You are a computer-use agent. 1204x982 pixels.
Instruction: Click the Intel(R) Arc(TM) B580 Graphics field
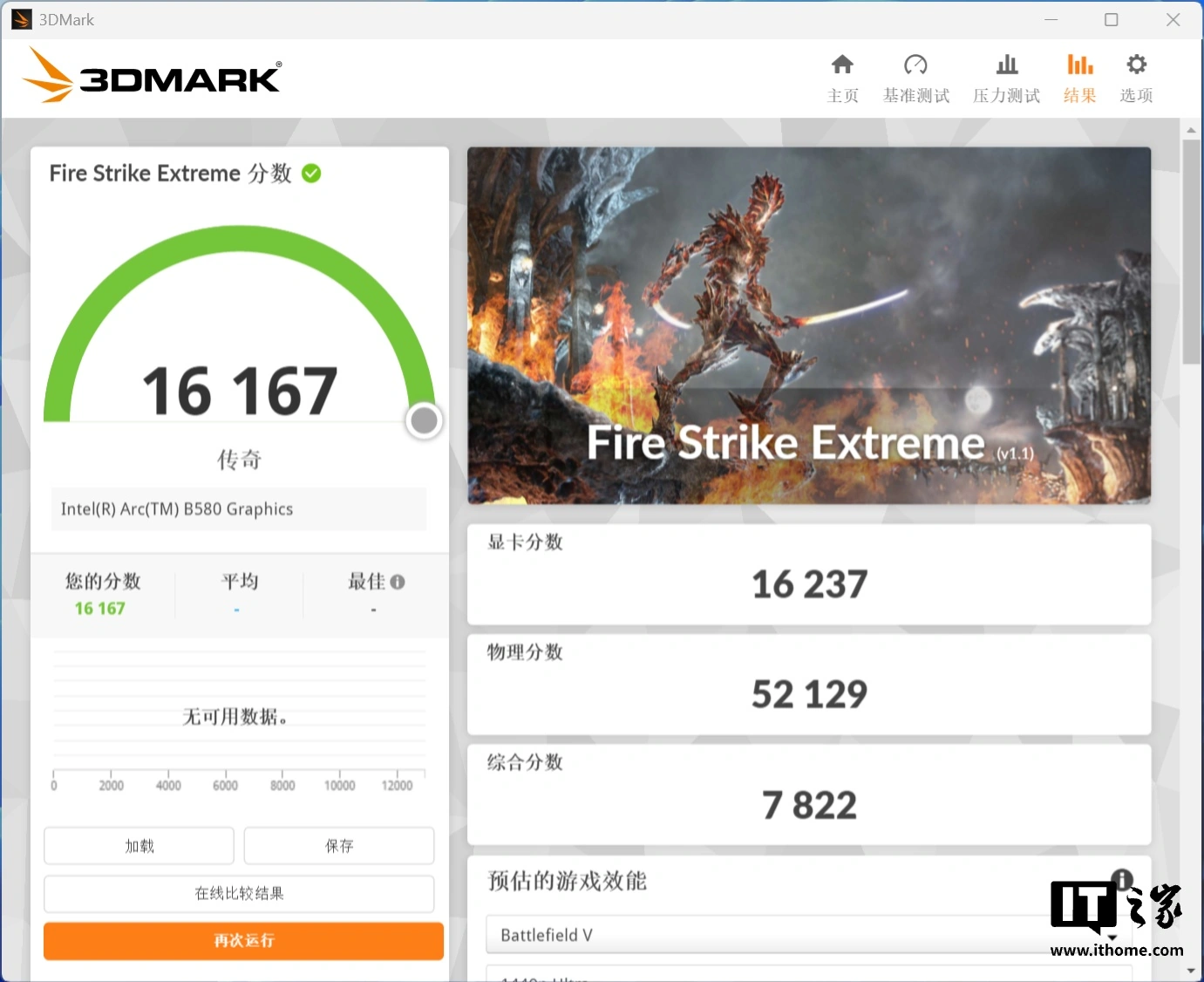[239, 509]
